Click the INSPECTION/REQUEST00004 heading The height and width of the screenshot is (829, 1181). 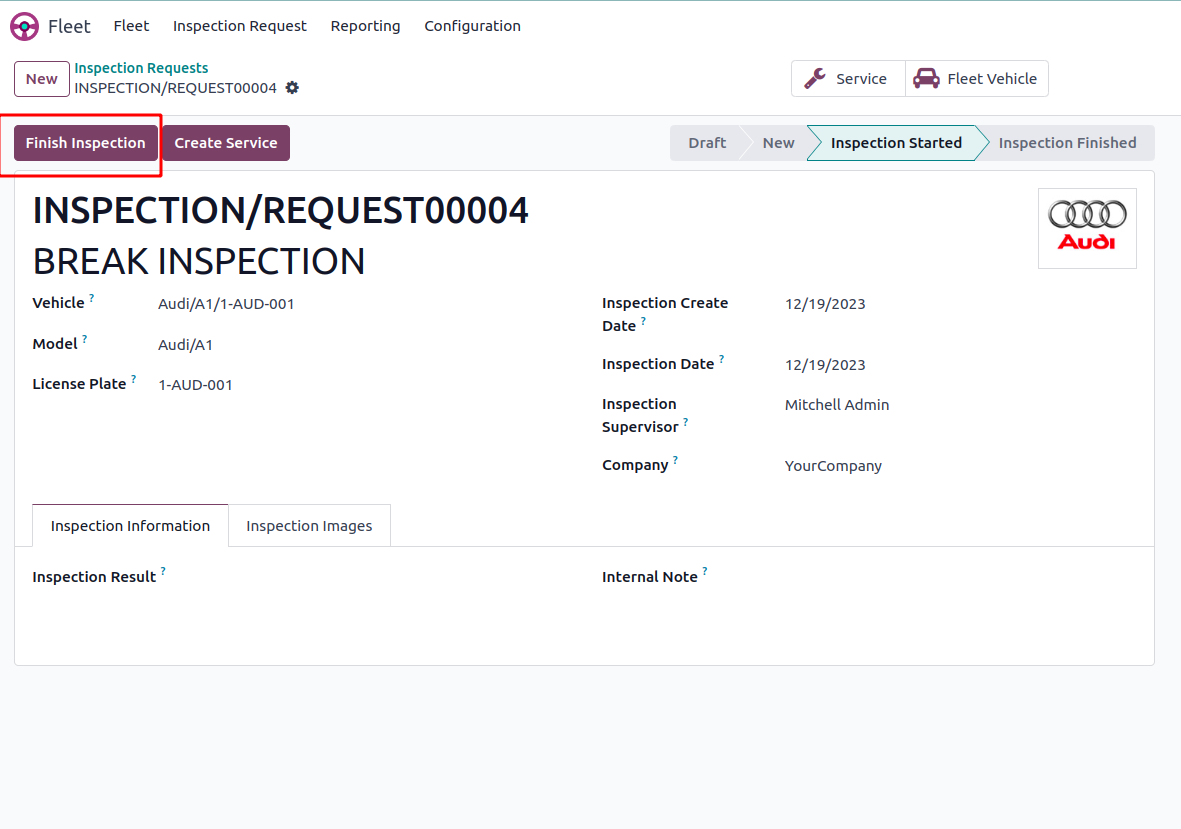pos(280,210)
